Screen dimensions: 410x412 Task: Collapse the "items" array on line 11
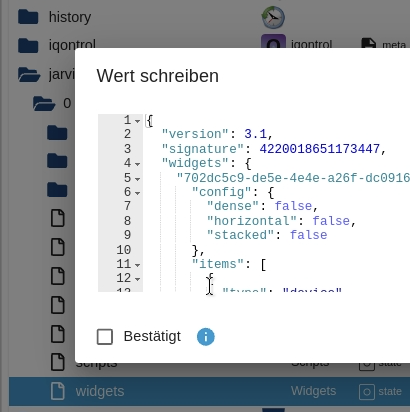click(x=137, y=265)
